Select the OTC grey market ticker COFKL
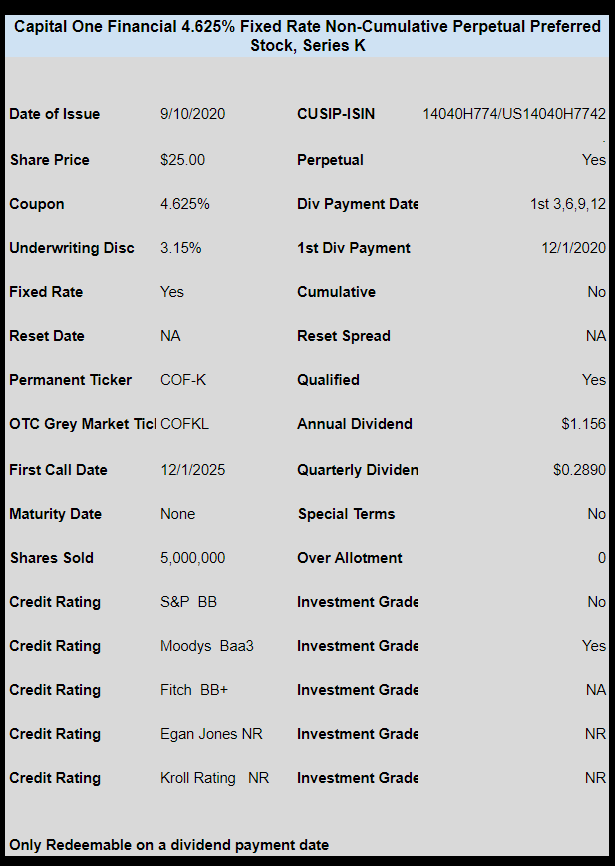The width and height of the screenshot is (615, 866). [x=184, y=424]
